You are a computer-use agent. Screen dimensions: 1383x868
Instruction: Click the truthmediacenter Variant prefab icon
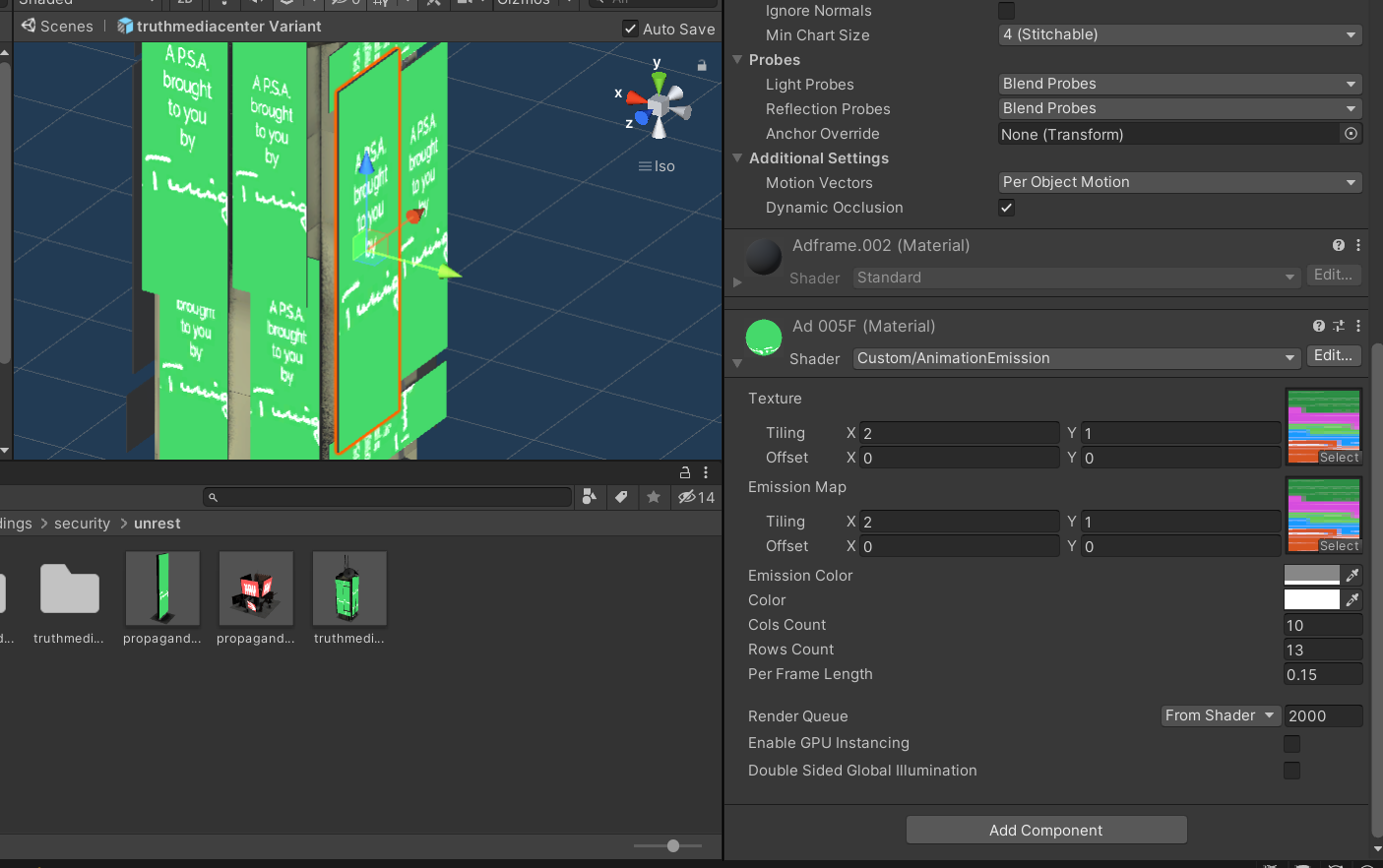coord(125,26)
